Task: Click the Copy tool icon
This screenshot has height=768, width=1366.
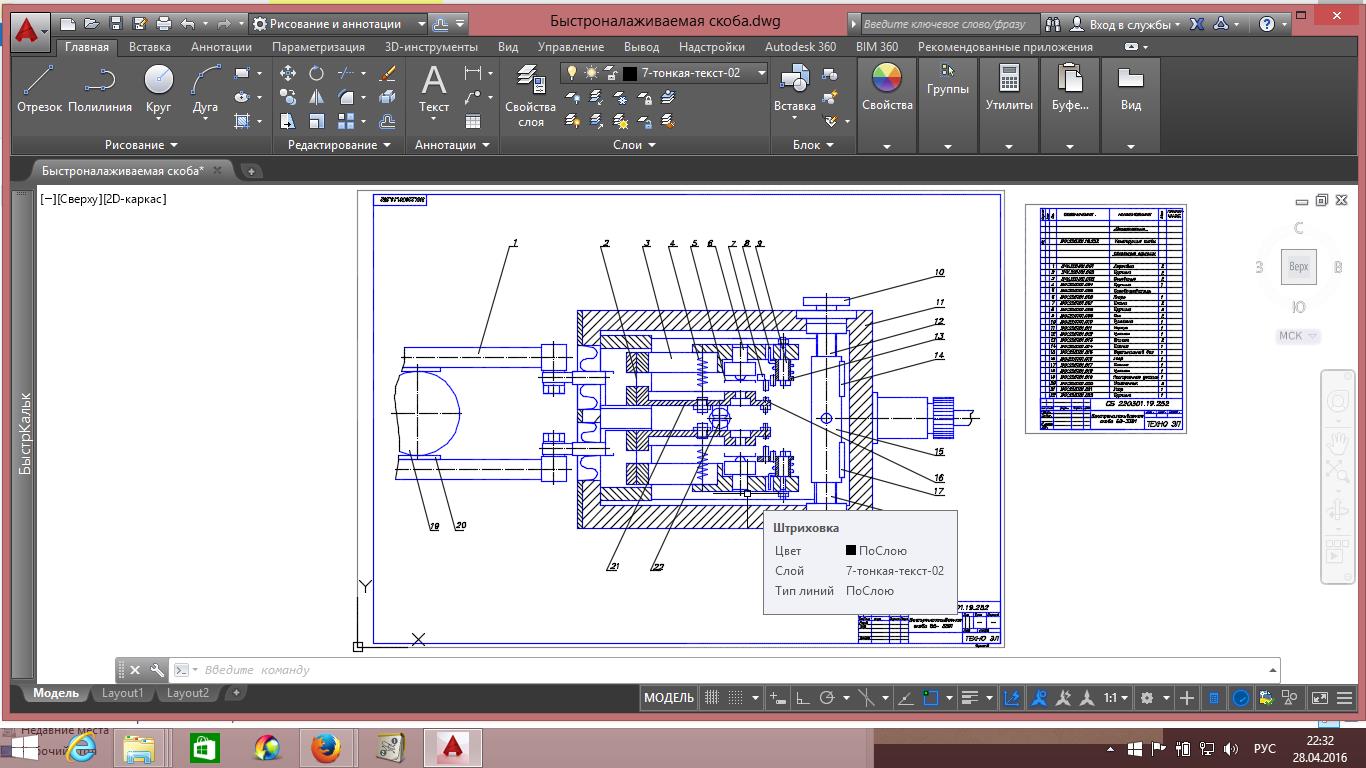Action: 288,97
